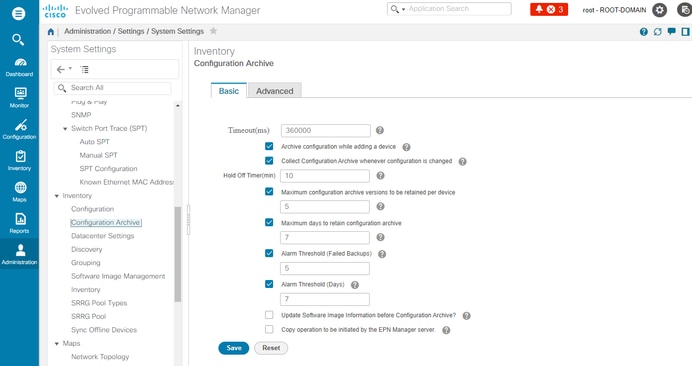The width and height of the screenshot is (692, 366).
Task: Open the feedback chat icon
Action: point(672,31)
